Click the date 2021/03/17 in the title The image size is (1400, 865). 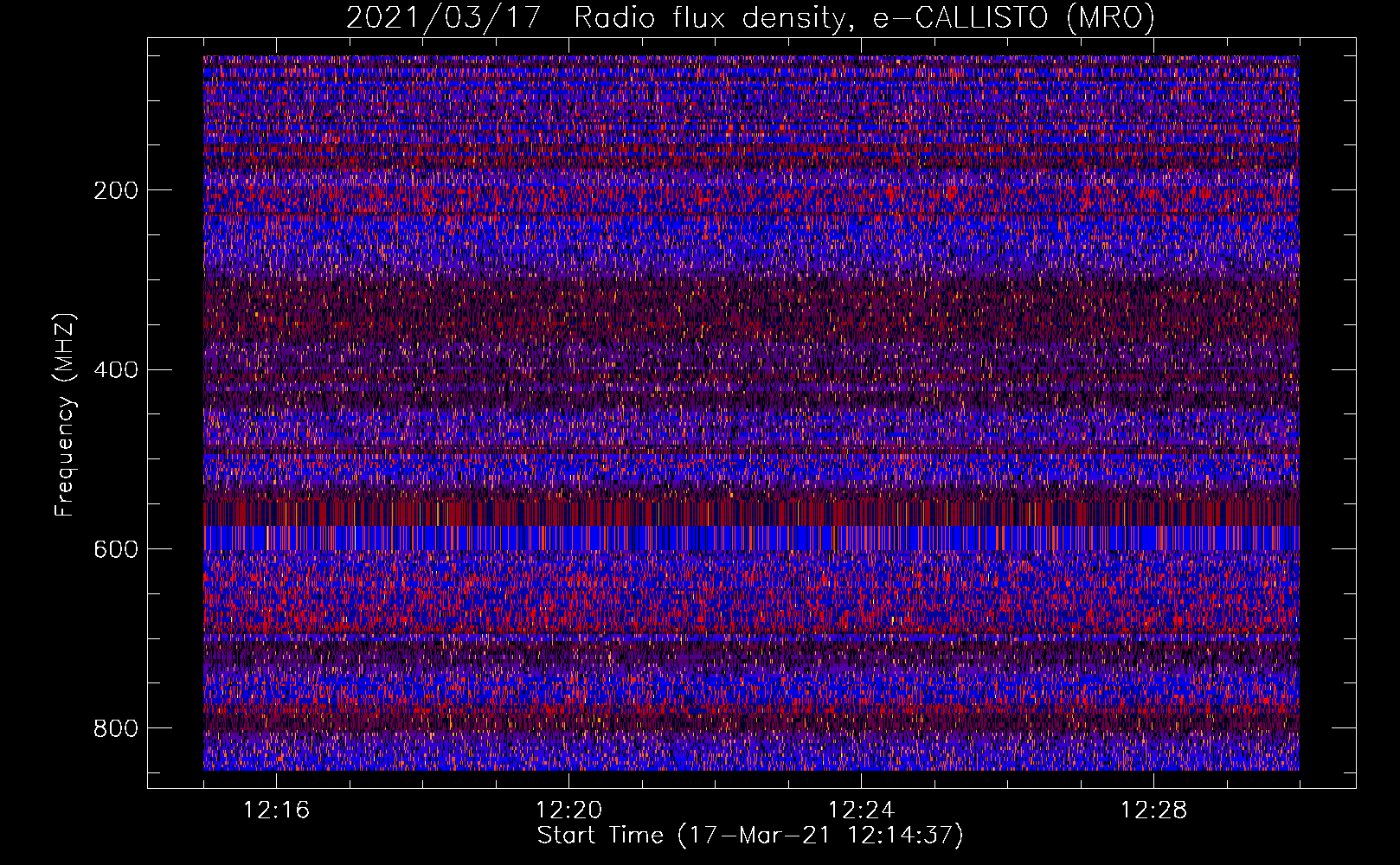[x=444, y=17]
